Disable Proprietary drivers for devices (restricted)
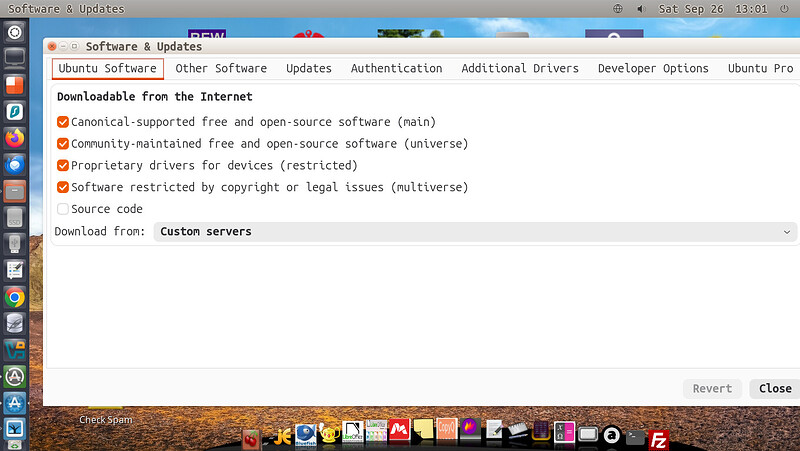The image size is (800, 451). 63,165
